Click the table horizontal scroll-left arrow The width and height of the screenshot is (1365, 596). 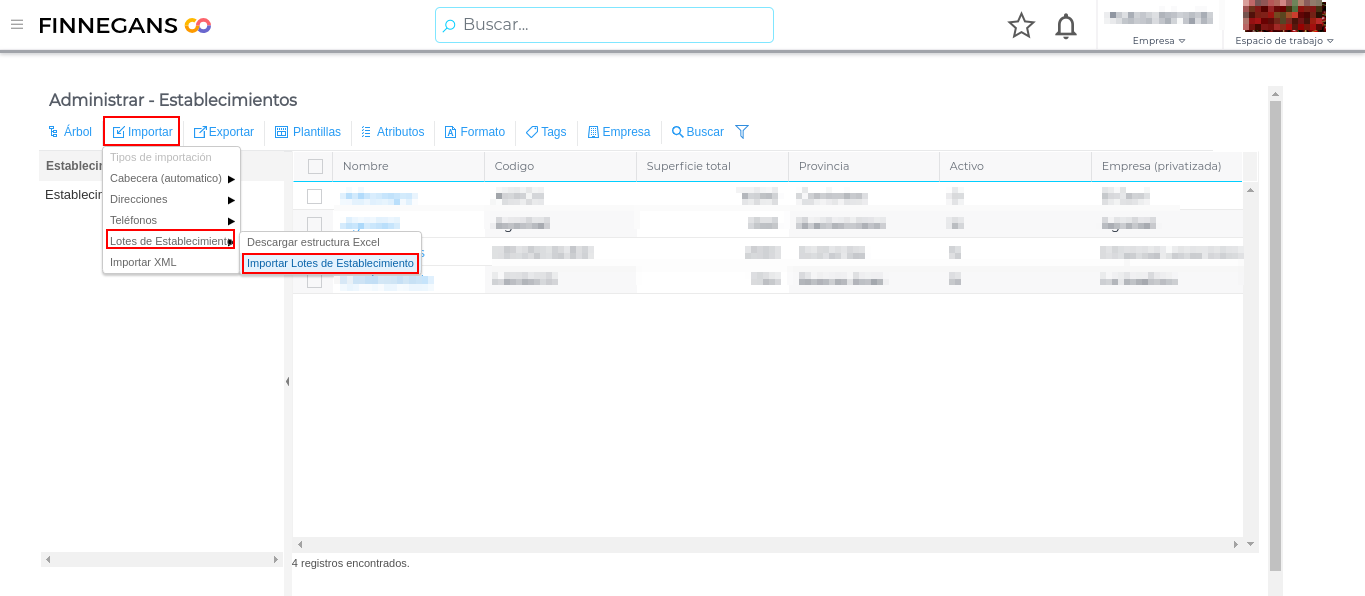click(x=299, y=544)
